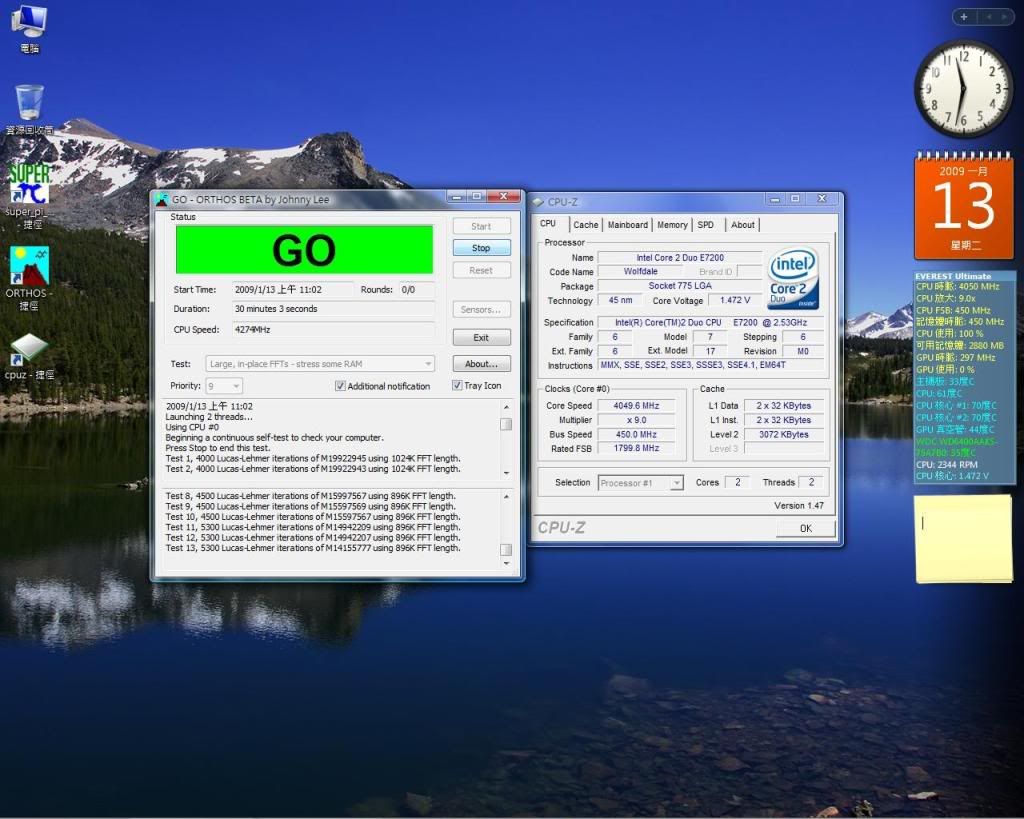Click the ORTHOS title bar app icon

point(162,199)
